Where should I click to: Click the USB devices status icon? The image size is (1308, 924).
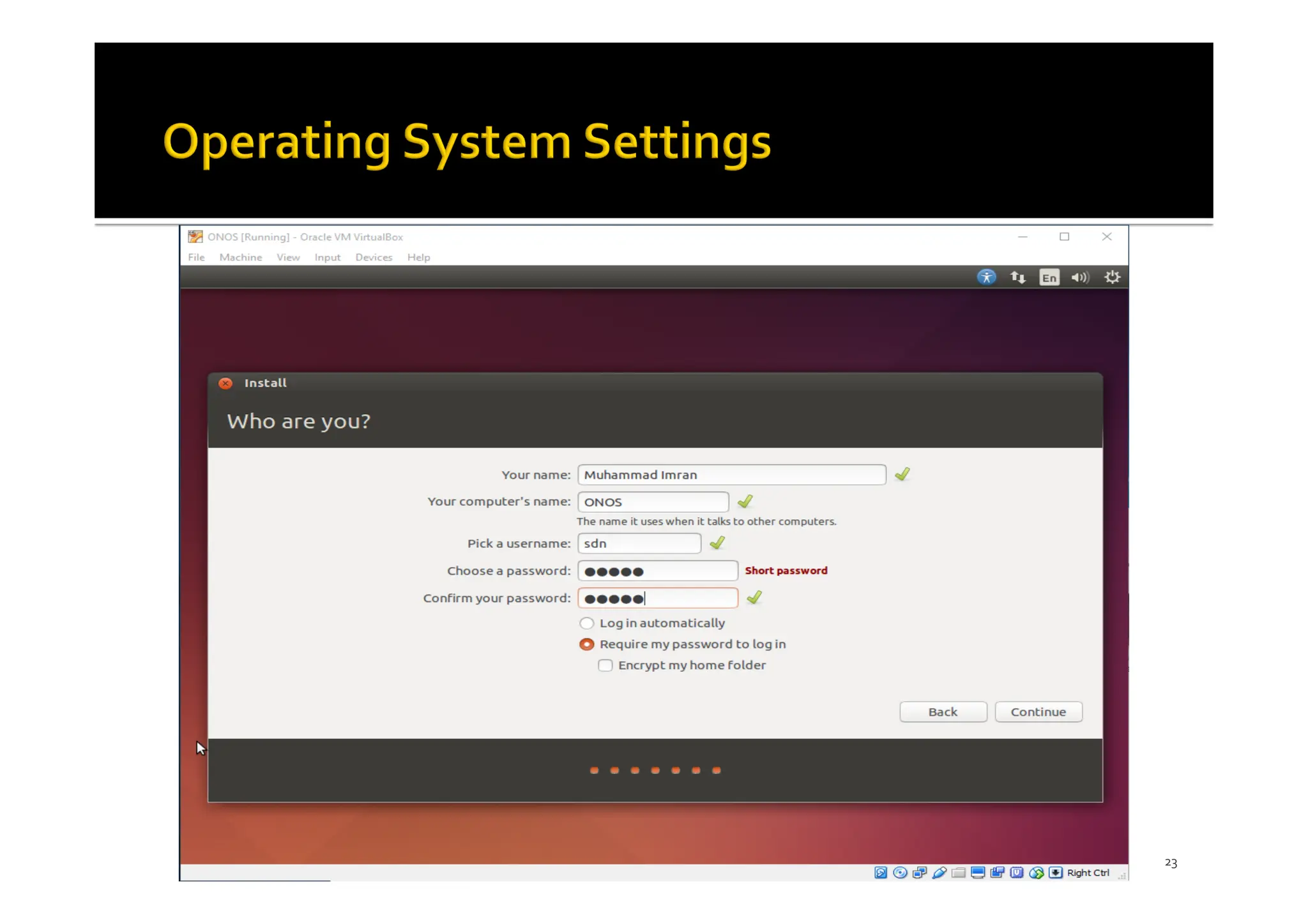[x=939, y=873]
